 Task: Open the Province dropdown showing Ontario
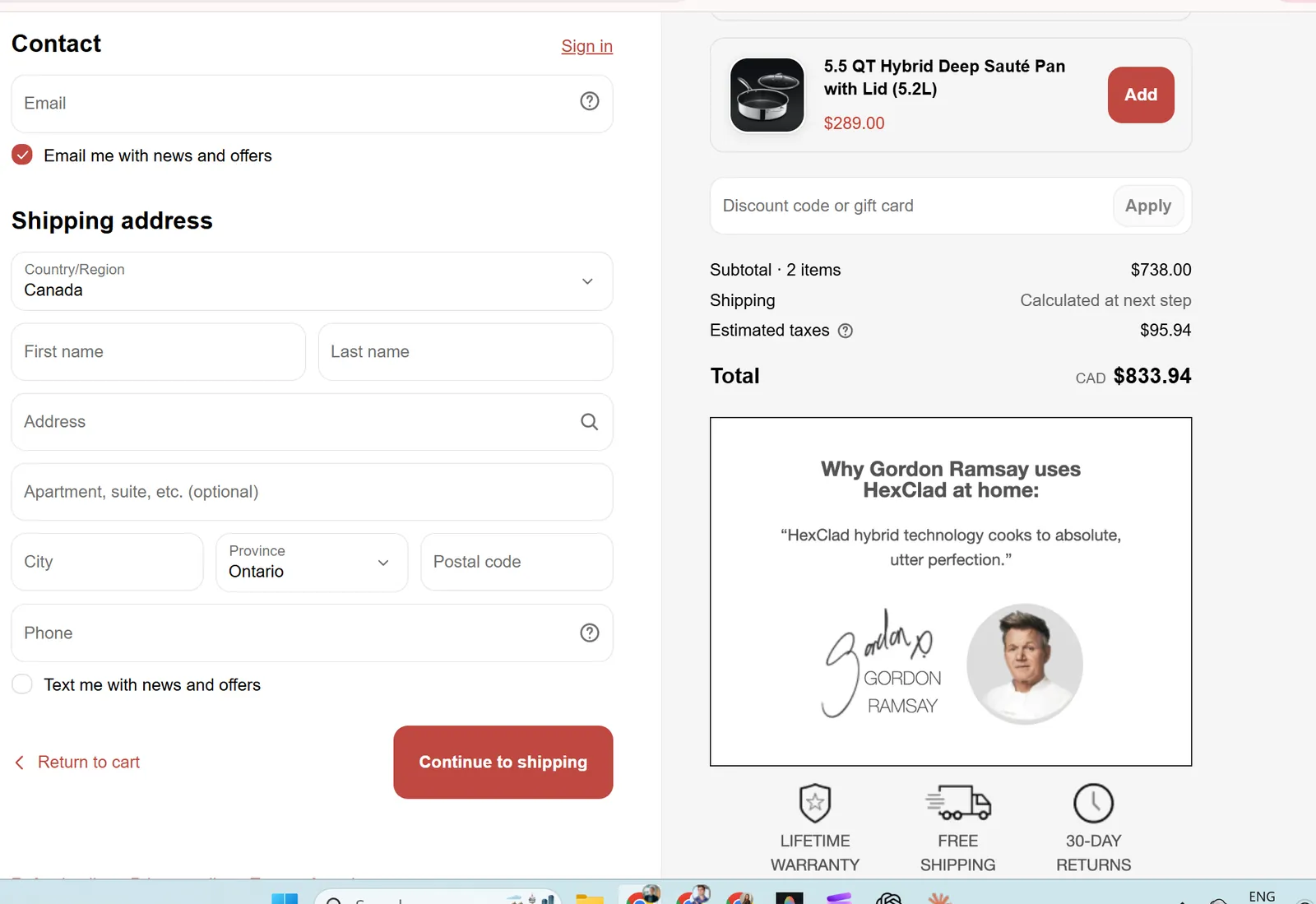(x=312, y=563)
